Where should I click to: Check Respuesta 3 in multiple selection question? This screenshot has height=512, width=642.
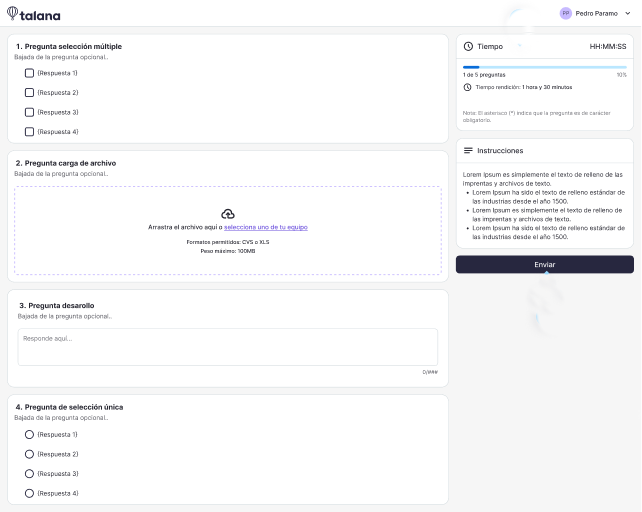[29, 112]
